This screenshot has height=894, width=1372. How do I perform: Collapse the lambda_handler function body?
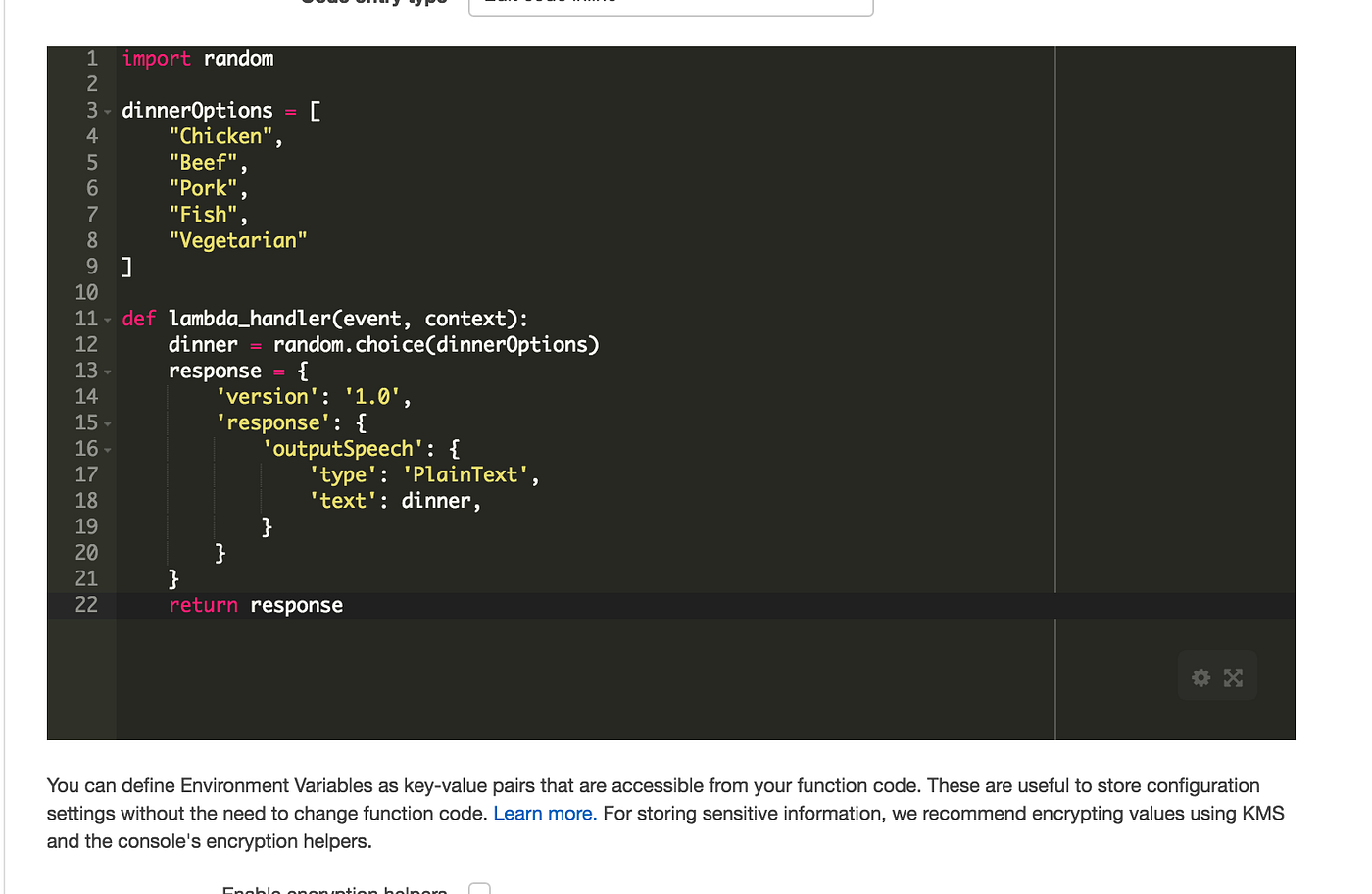tap(106, 318)
